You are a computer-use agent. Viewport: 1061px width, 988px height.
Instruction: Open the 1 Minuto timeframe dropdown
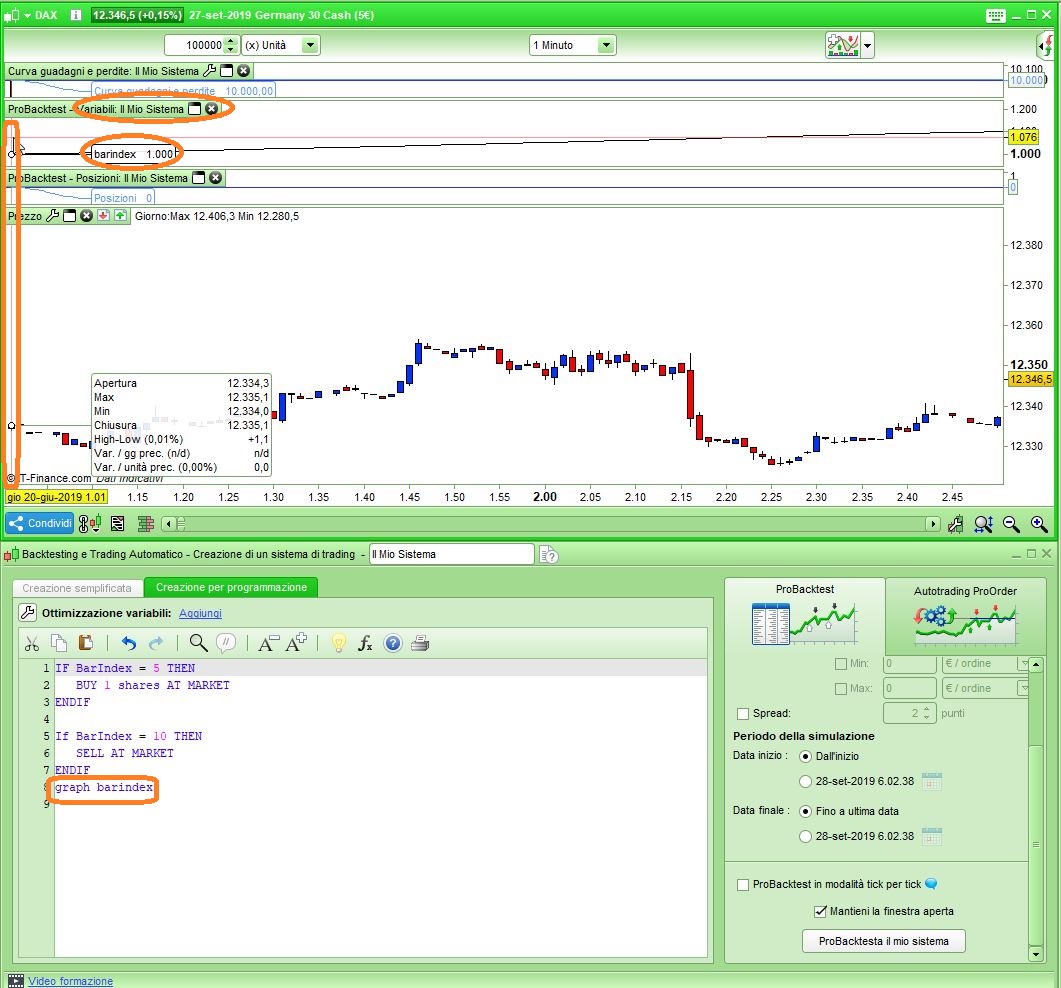click(606, 45)
